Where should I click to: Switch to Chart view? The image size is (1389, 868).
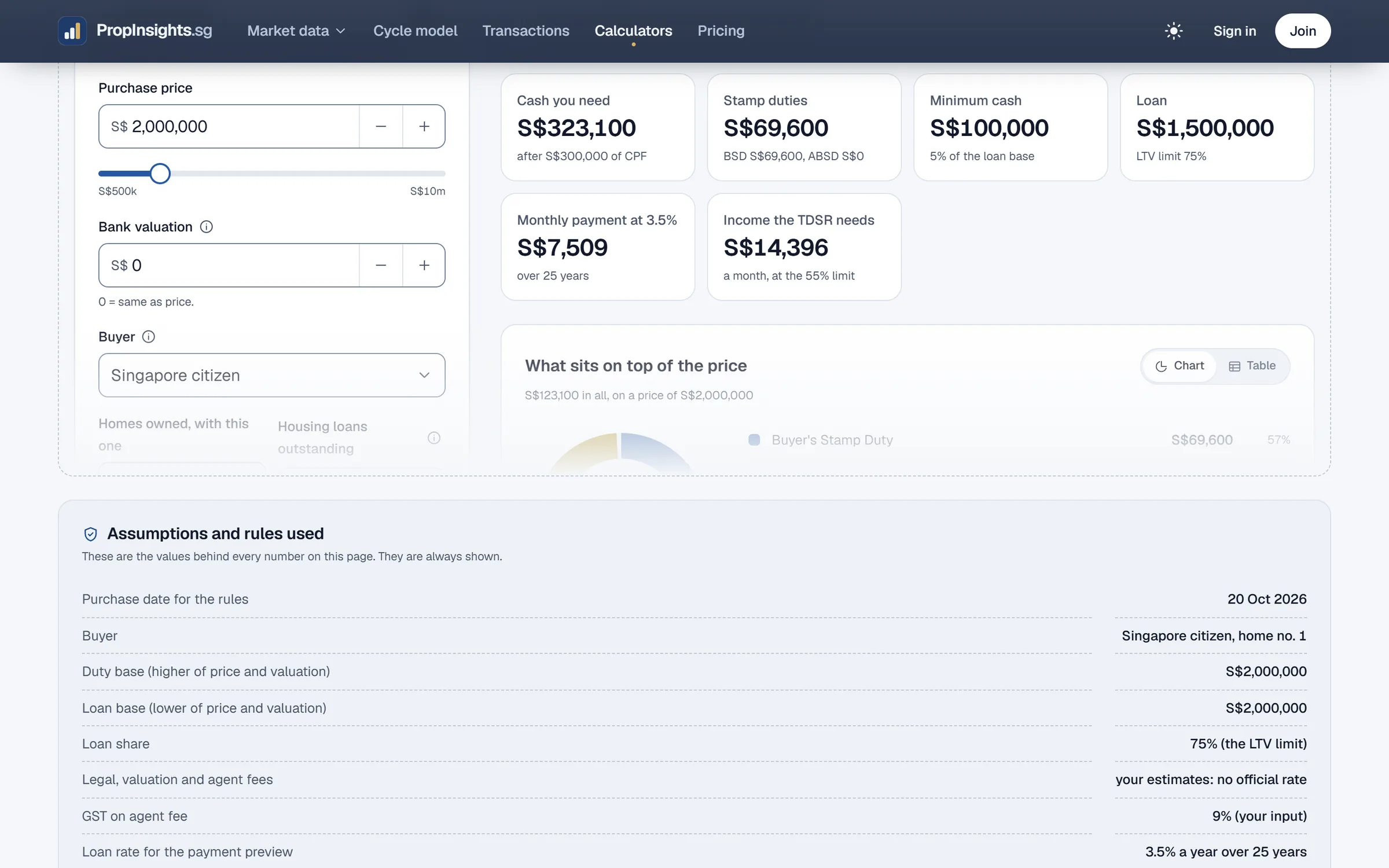tap(1179, 366)
